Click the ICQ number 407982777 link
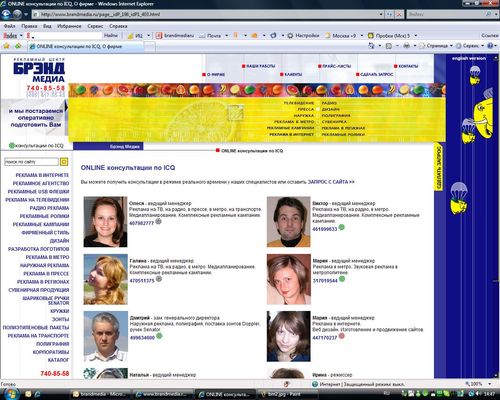Screen dimensions: 500x400 pos(142,223)
